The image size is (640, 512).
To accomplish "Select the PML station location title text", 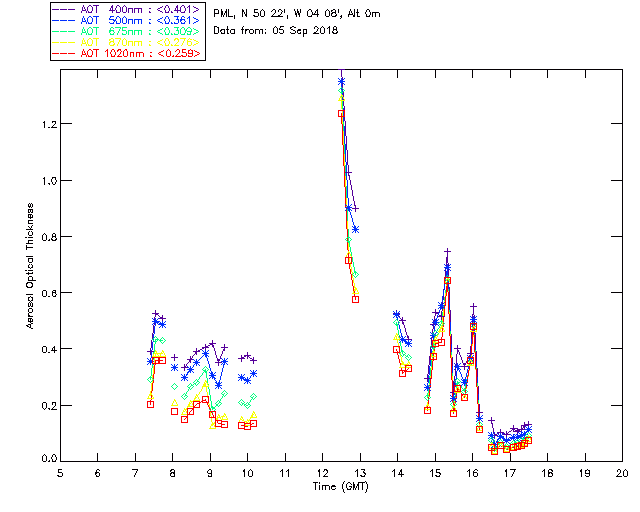I will 297,13.
